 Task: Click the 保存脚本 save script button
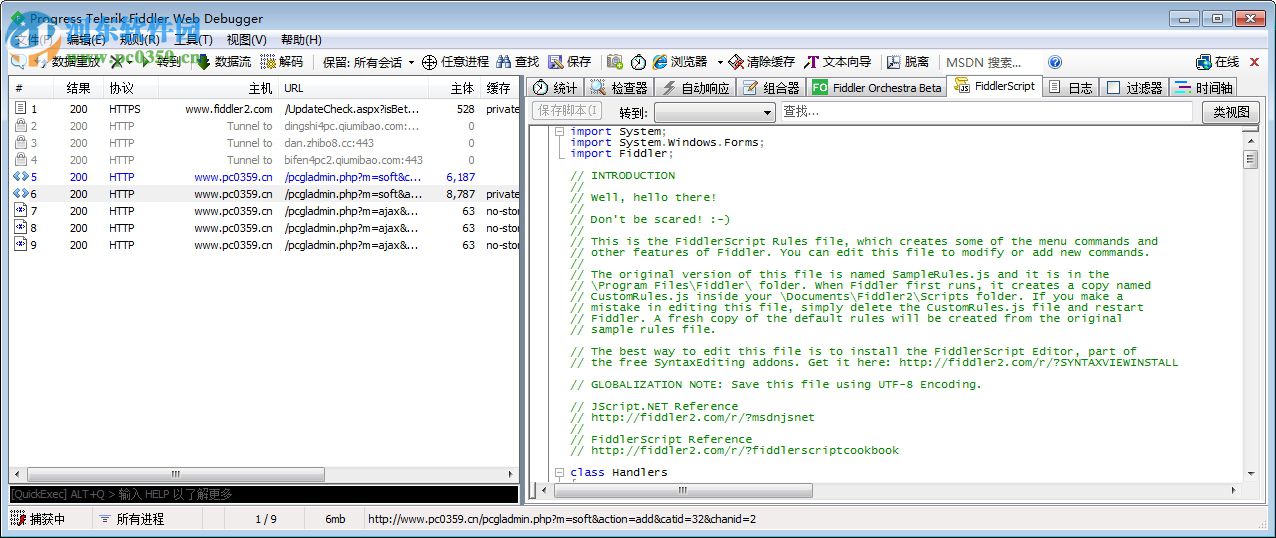pos(567,111)
